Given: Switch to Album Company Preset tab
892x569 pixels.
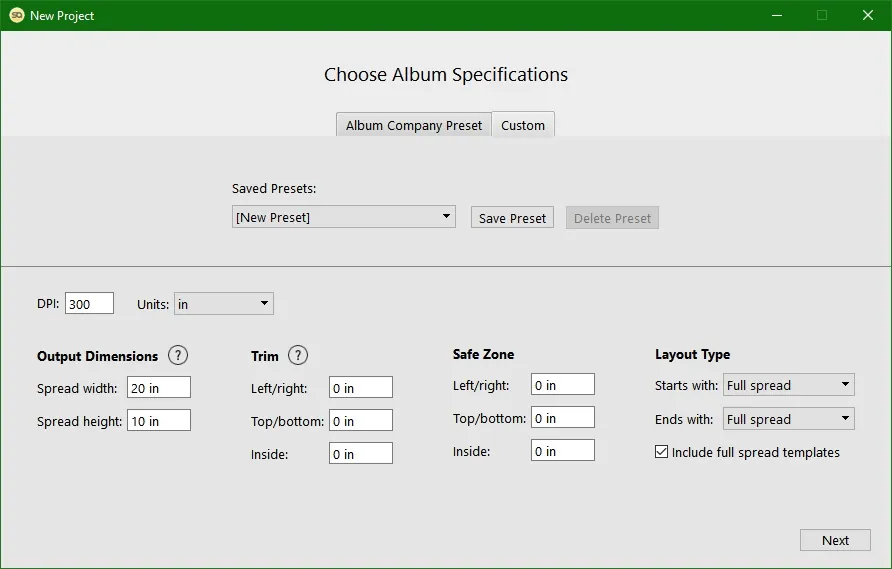Looking at the screenshot, I should [414, 125].
